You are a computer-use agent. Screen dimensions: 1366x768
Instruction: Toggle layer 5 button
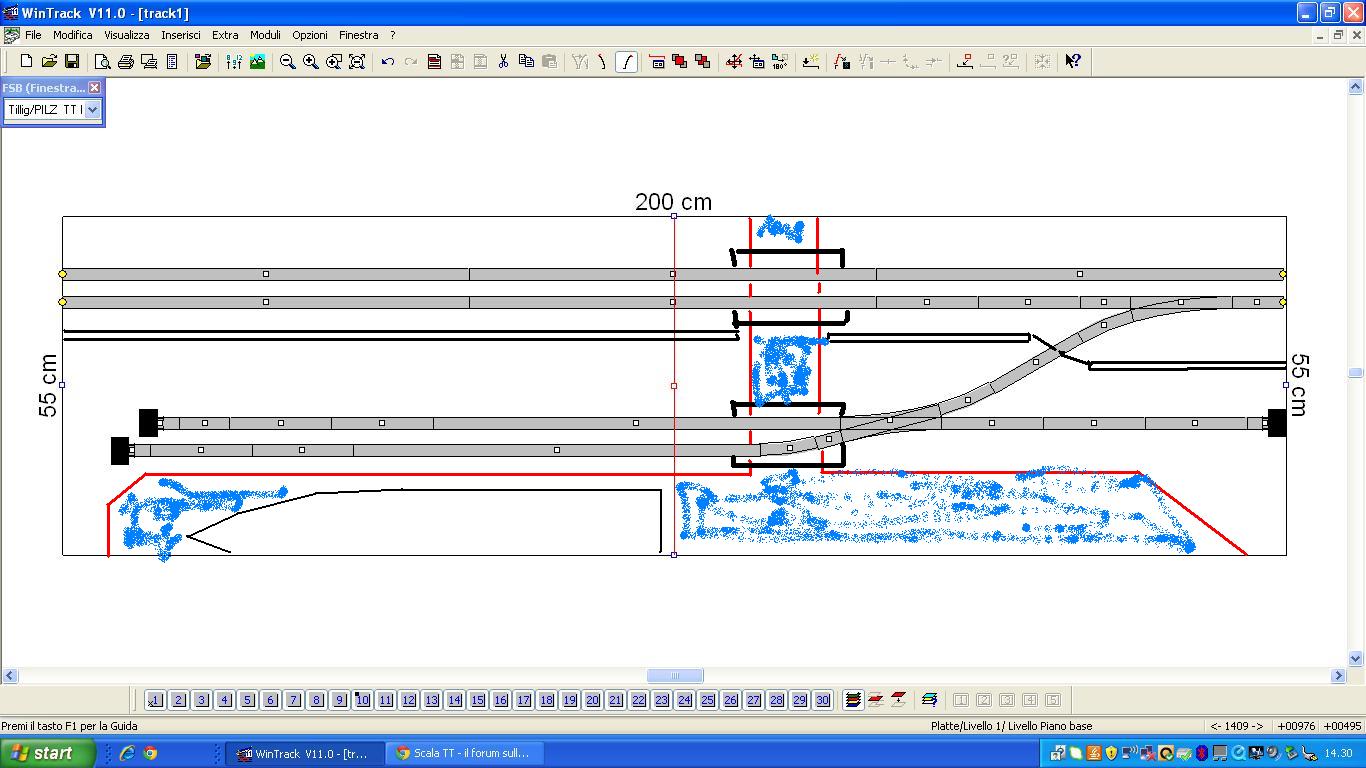(x=247, y=700)
